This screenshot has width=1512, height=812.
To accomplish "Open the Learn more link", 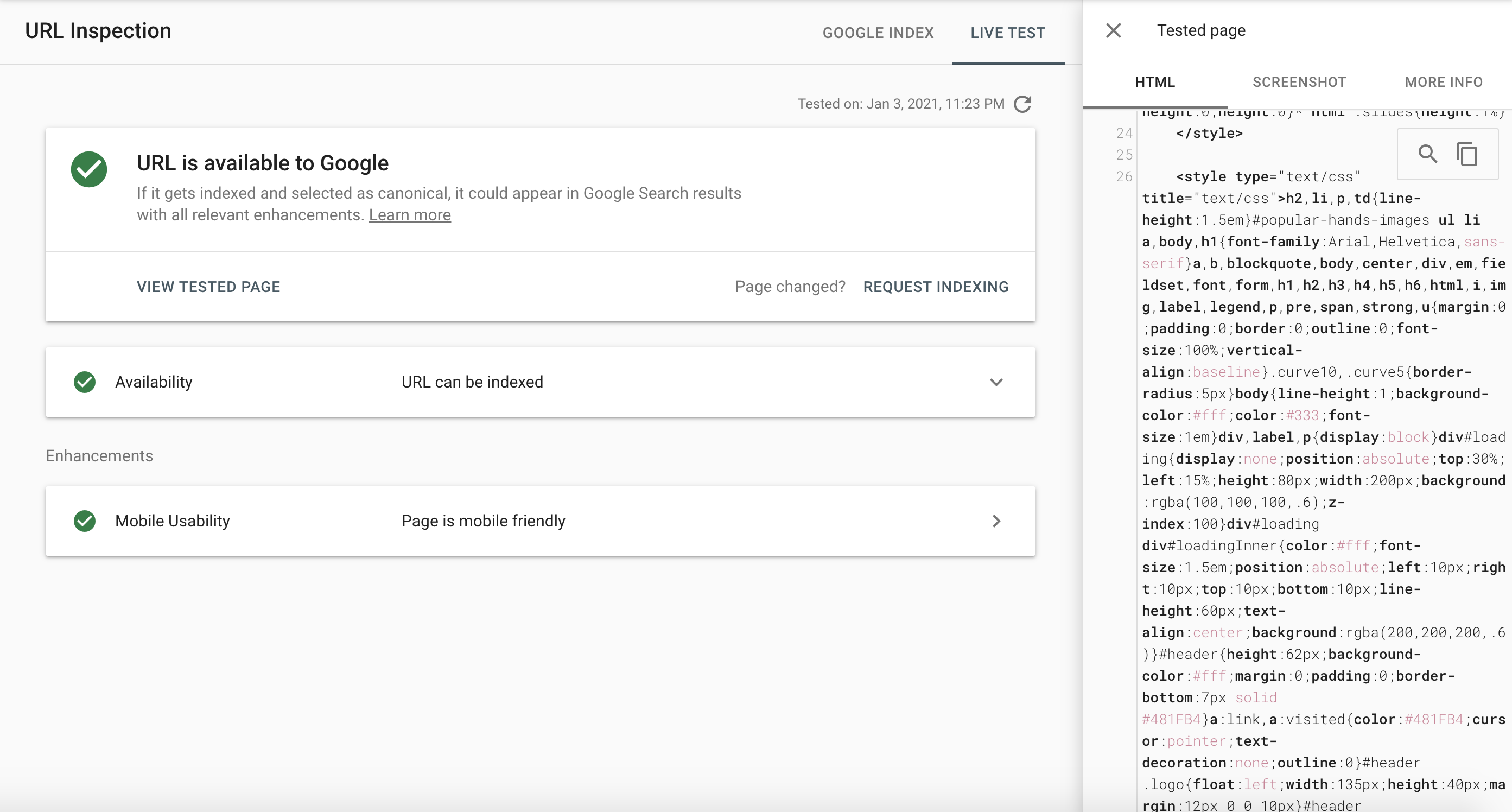I will (410, 215).
